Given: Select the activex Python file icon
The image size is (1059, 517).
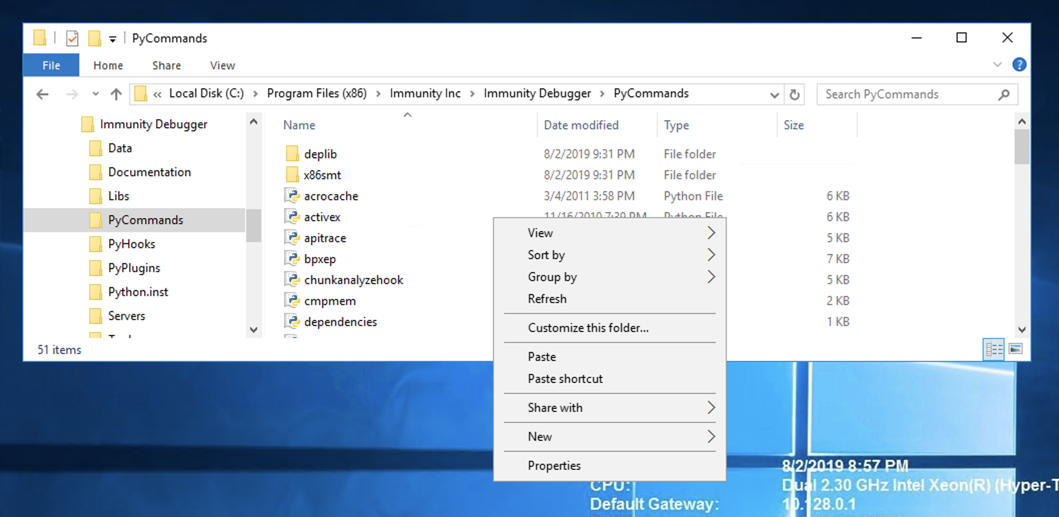Looking at the screenshot, I should pos(292,217).
